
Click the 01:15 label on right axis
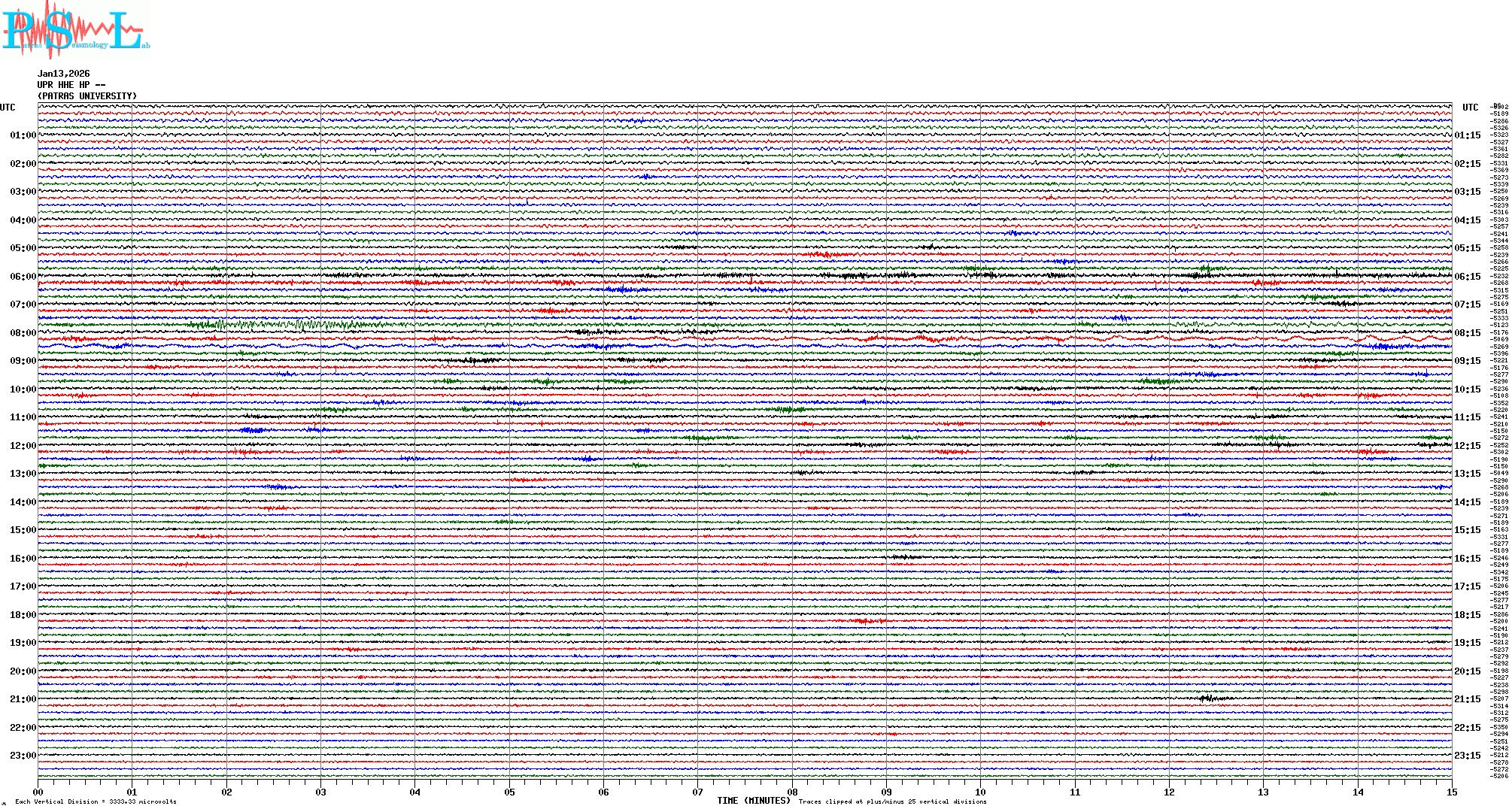pyautogui.click(x=1467, y=136)
